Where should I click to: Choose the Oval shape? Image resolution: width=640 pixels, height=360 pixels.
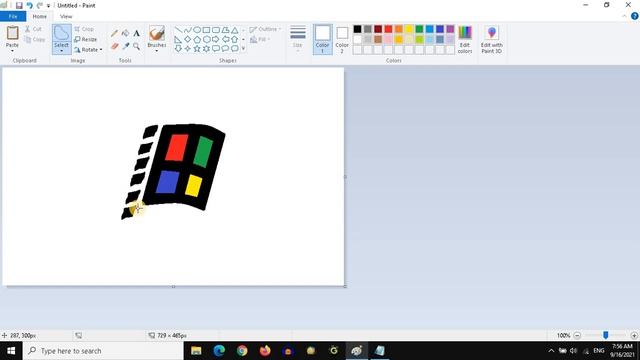click(197, 30)
